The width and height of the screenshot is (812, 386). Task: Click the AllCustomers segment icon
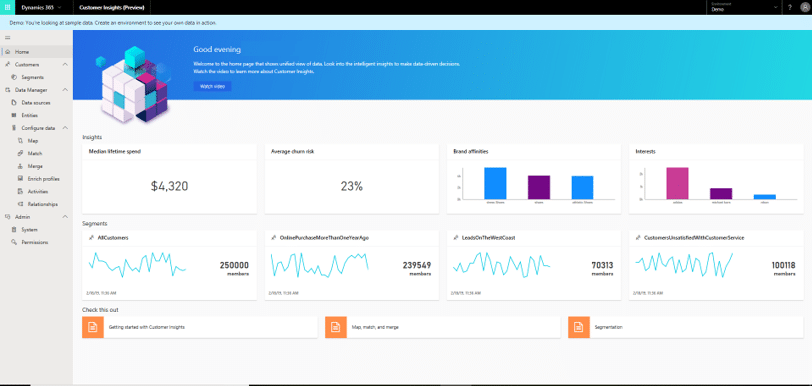pos(92,238)
